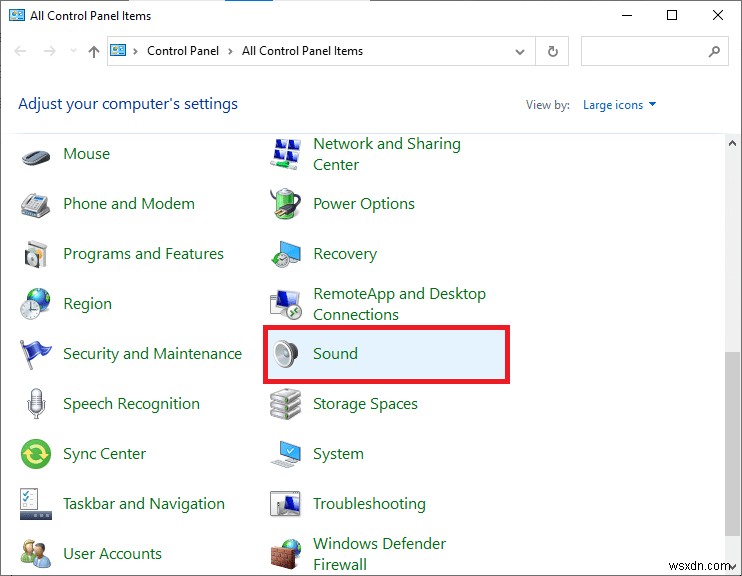This screenshot has width=742, height=576.
Task: Open RemoteApp and Desktop Connections link
Action: (x=399, y=304)
